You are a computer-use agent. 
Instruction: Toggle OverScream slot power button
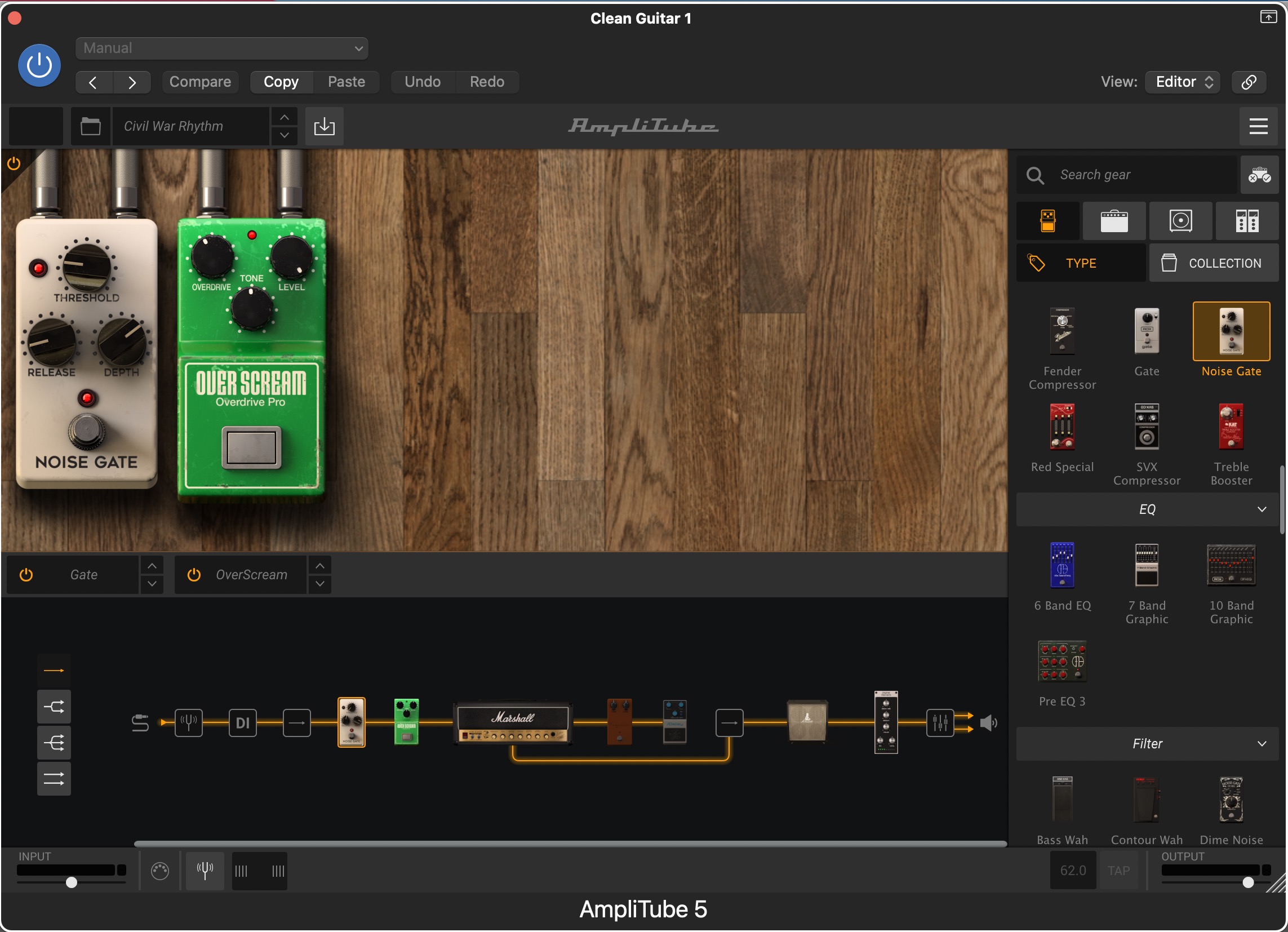click(x=194, y=575)
